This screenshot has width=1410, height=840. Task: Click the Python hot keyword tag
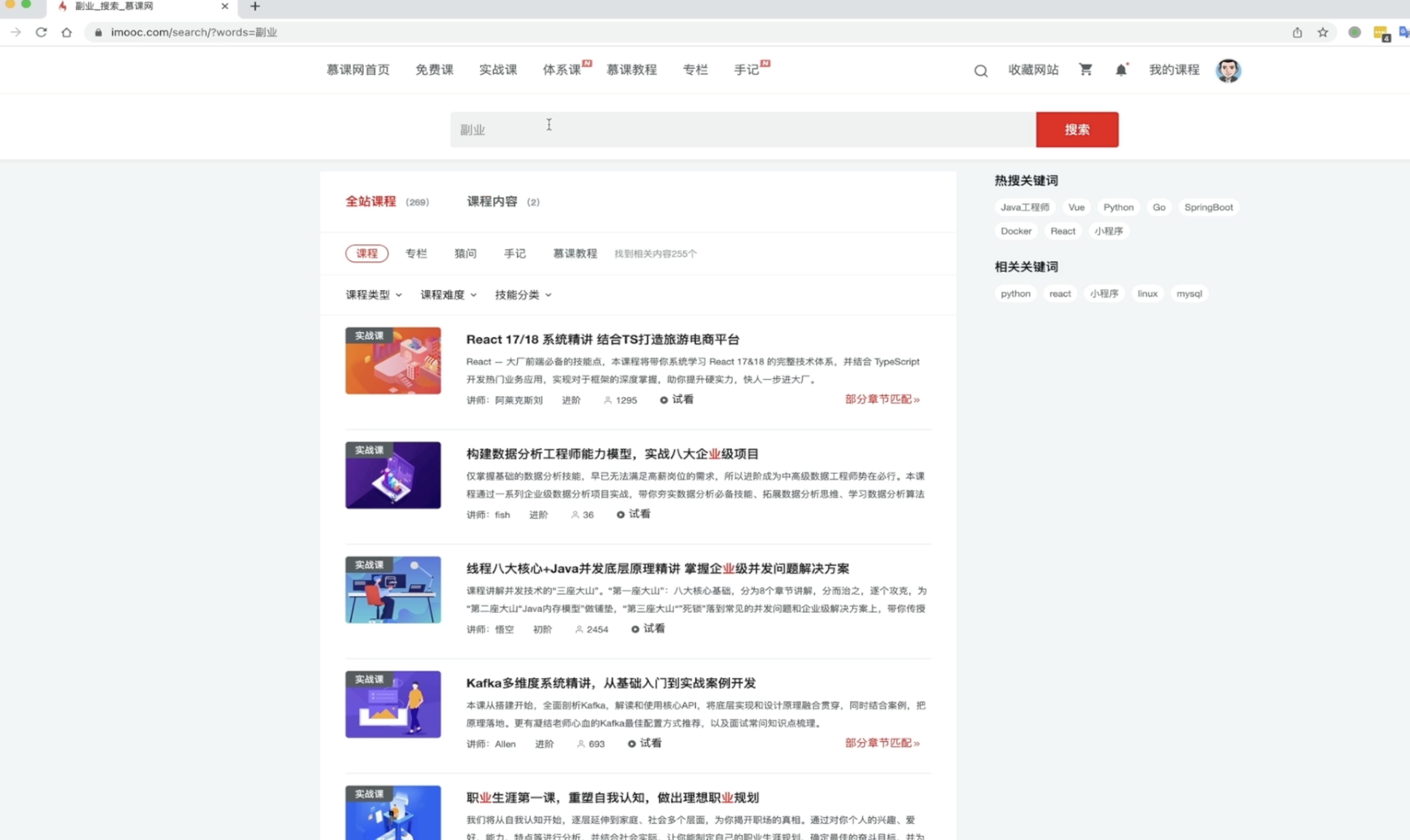click(x=1118, y=207)
